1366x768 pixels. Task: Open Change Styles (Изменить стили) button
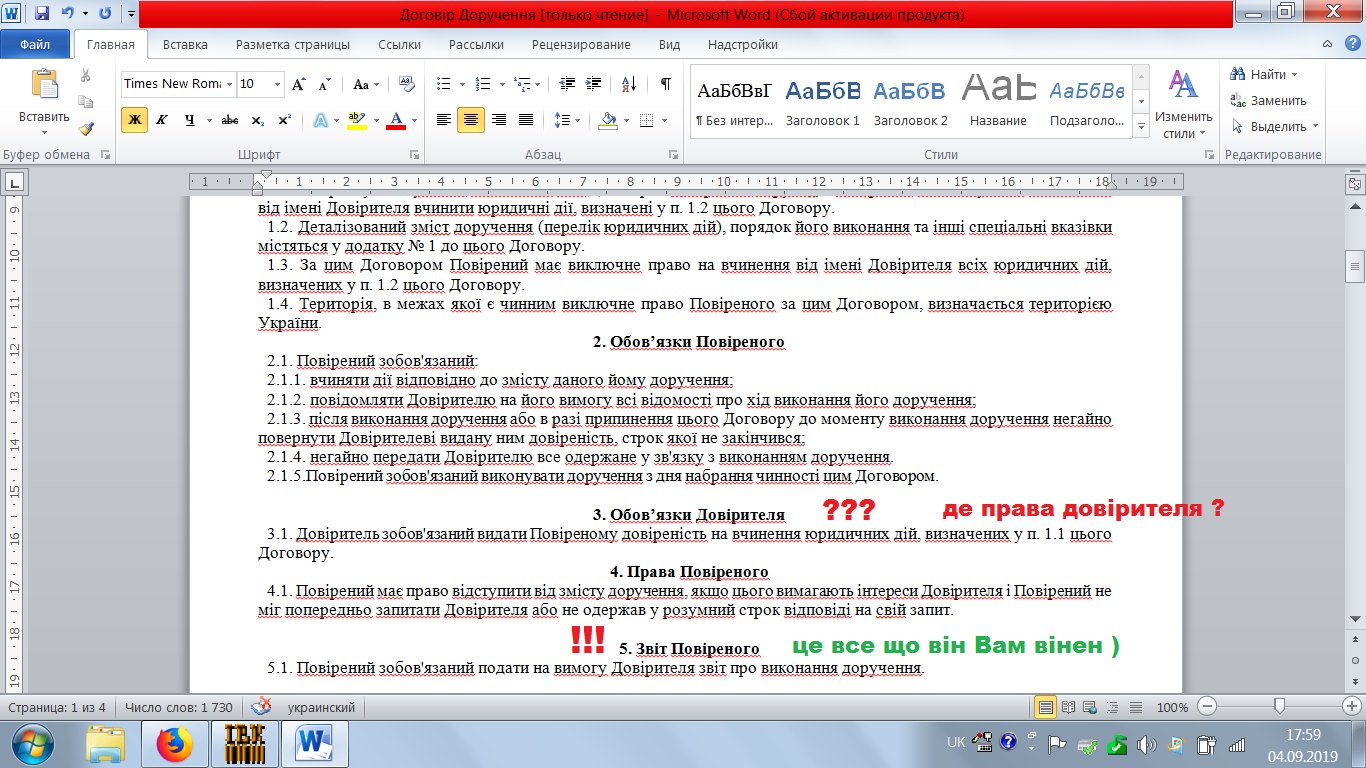[1184, 105]
